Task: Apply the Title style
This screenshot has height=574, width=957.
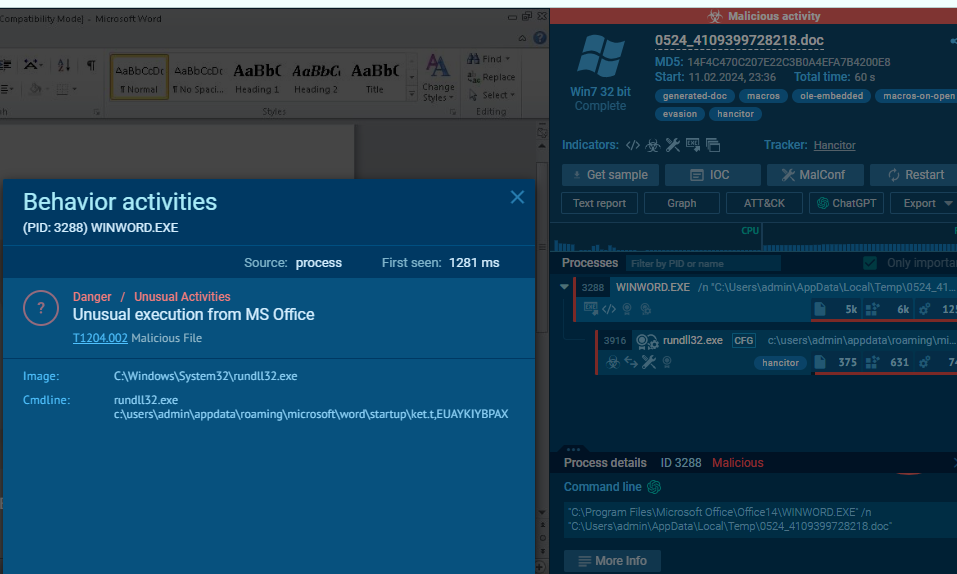Action: 374,76
